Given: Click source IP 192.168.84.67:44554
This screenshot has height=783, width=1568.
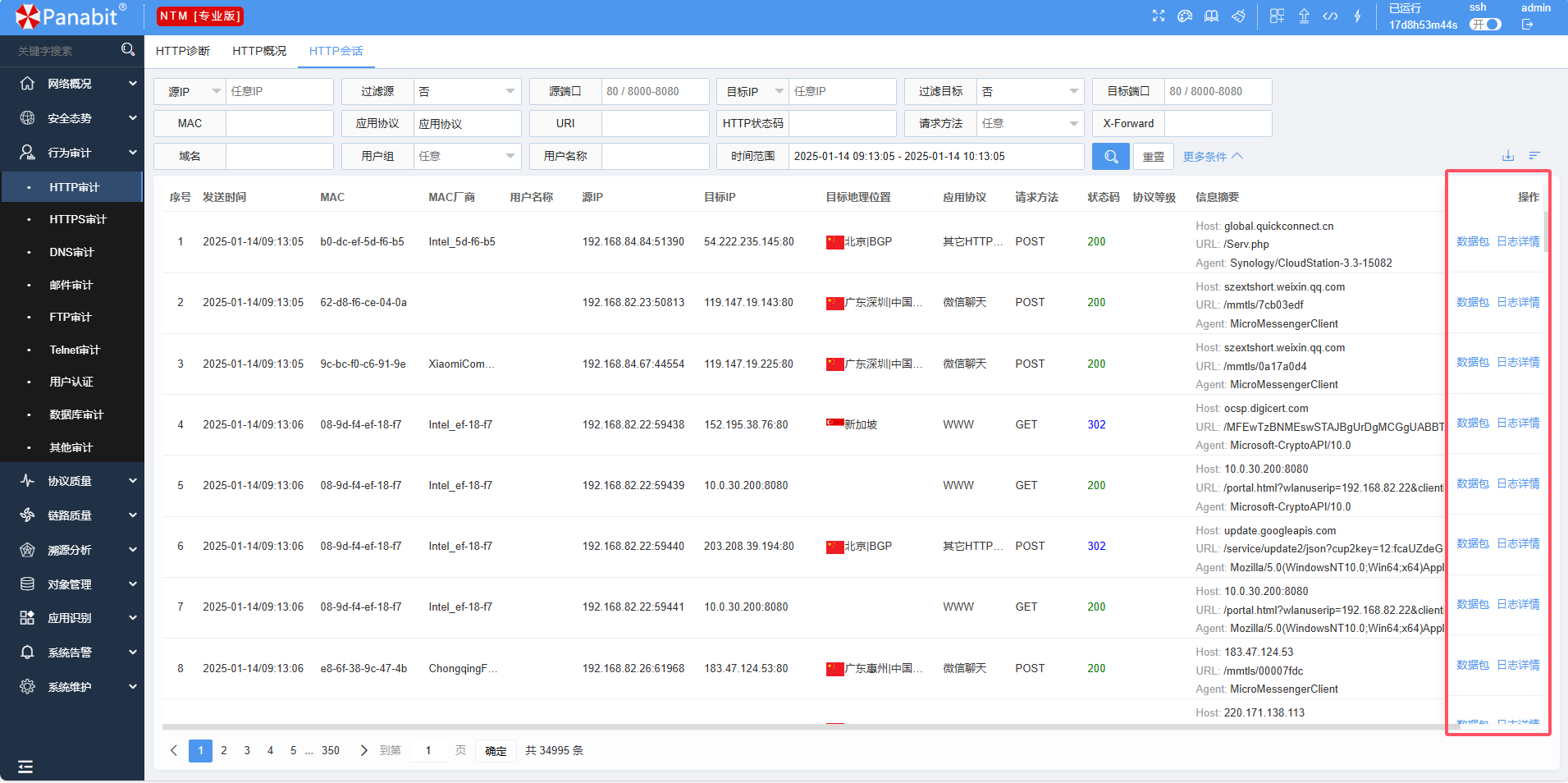Looking at the screenshot, I should coord(633,364).
